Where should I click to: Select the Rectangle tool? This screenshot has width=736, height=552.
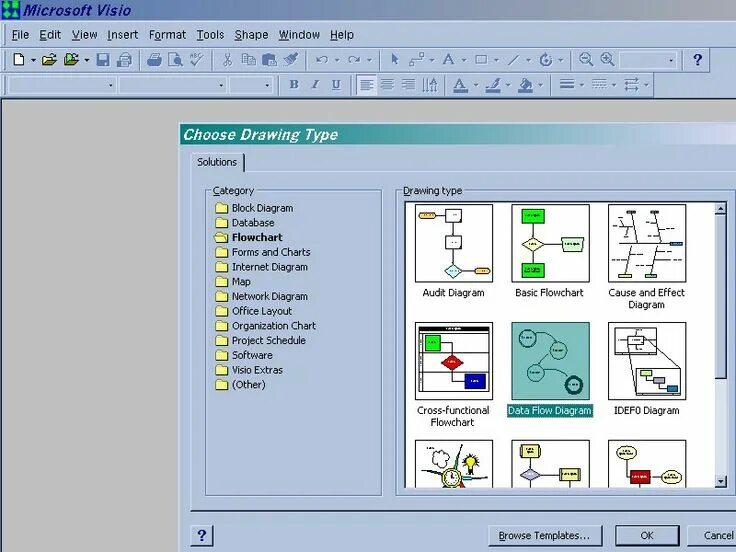(481, 60)
